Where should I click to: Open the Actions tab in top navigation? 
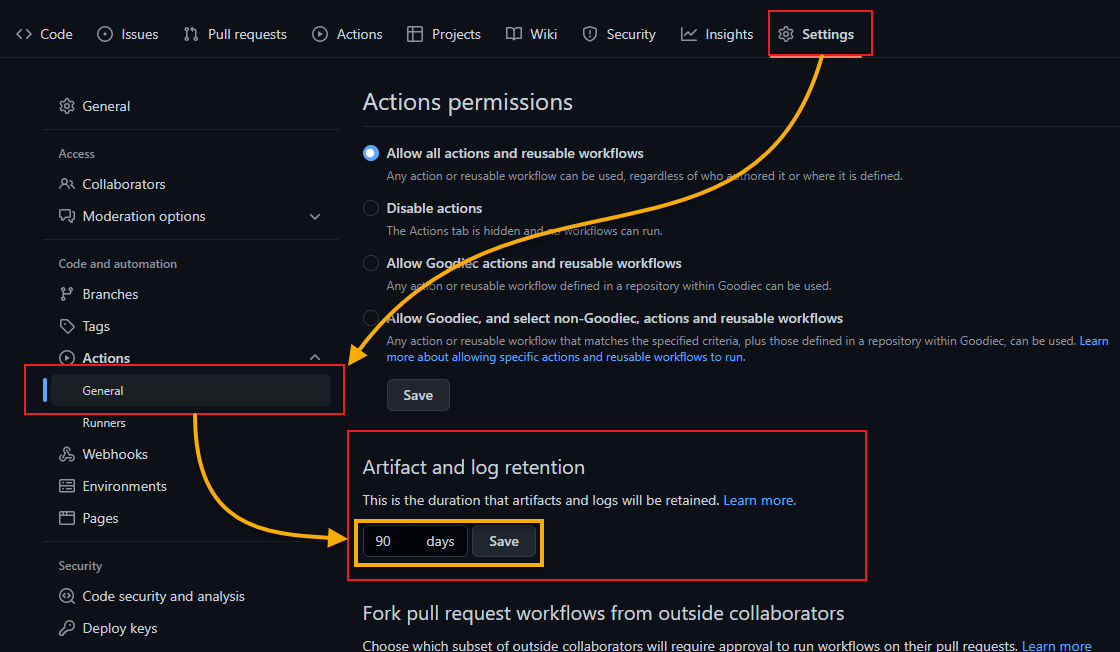click(347, 34)
